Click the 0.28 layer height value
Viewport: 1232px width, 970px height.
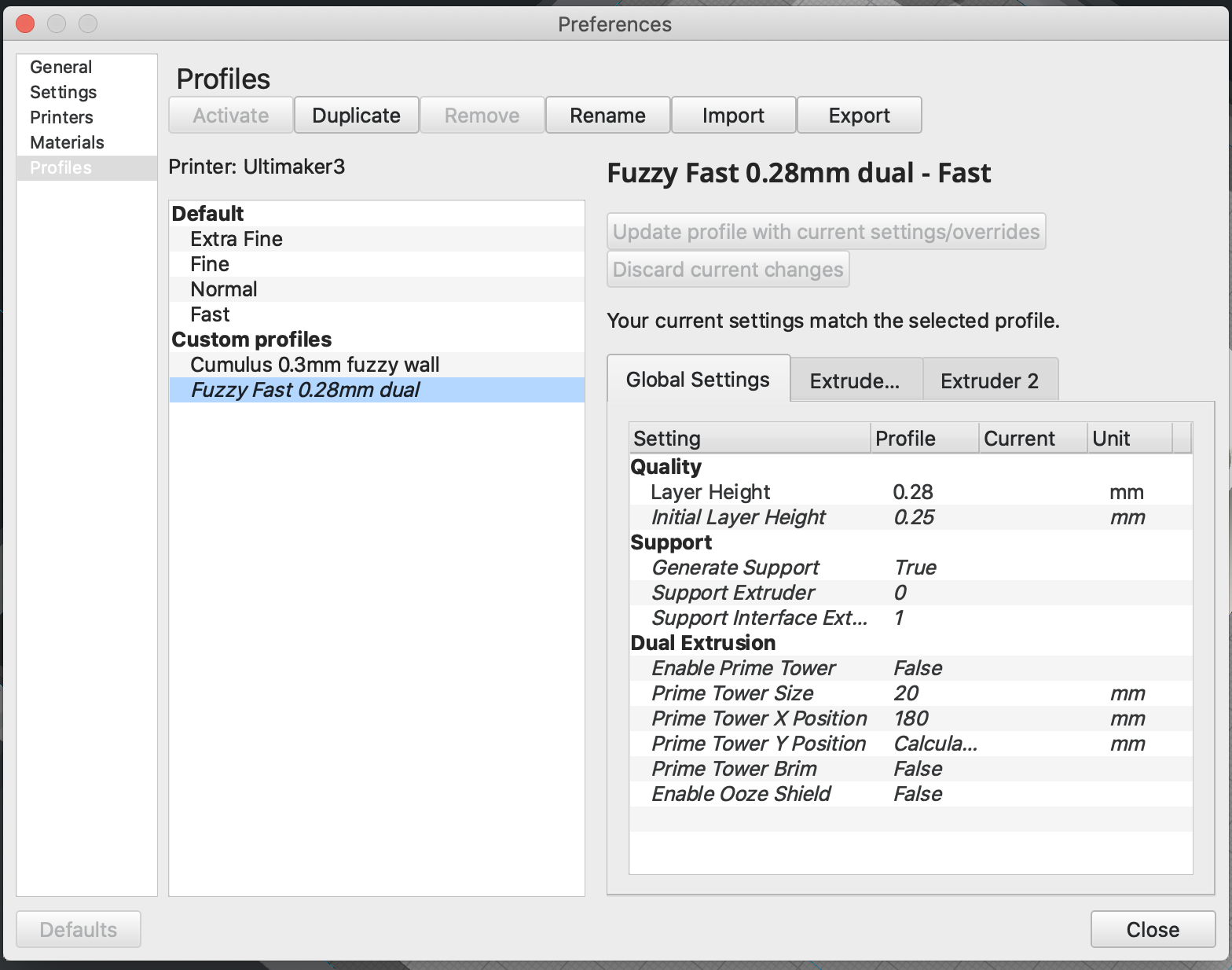point(913,492)
